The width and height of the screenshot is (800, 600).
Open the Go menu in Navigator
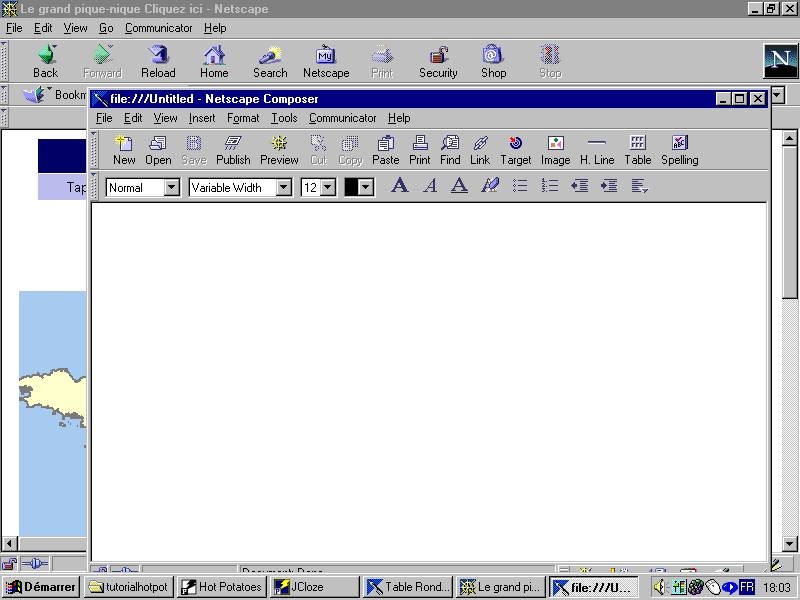(x=106, y=28)
